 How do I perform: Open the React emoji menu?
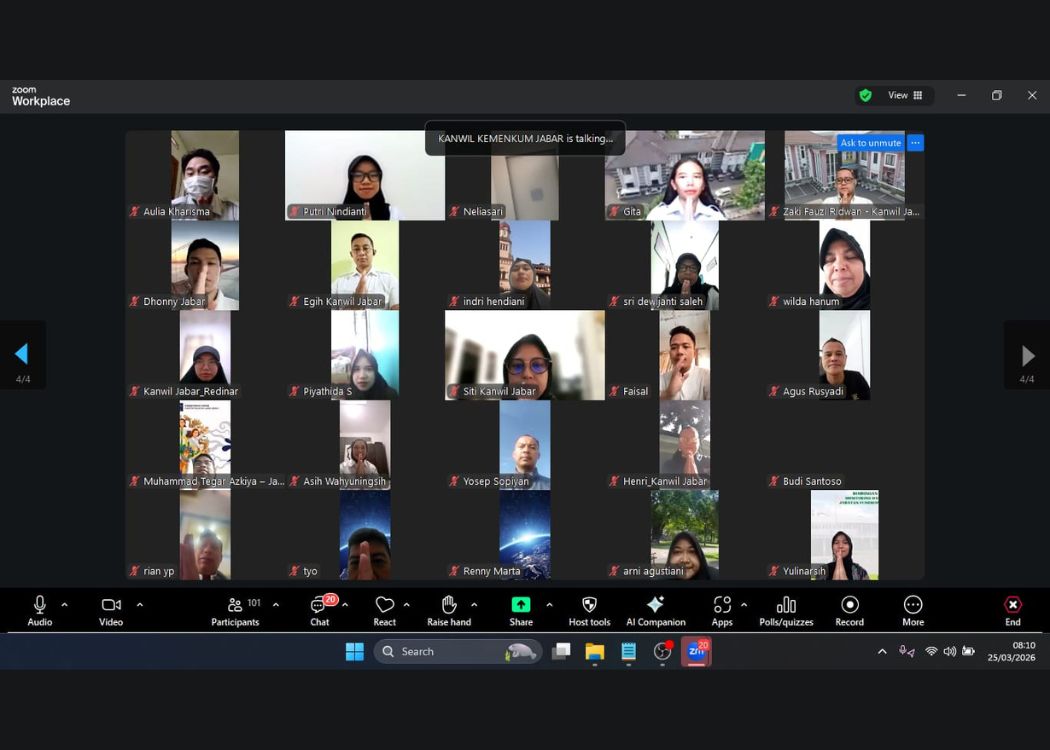click(385, 606)
